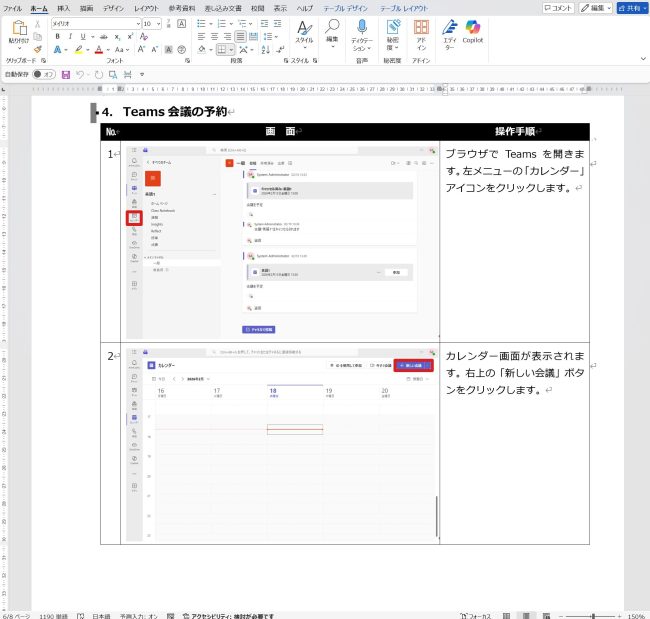
Task: Open the Editor (エディター) tool
Action: (449, 30)
